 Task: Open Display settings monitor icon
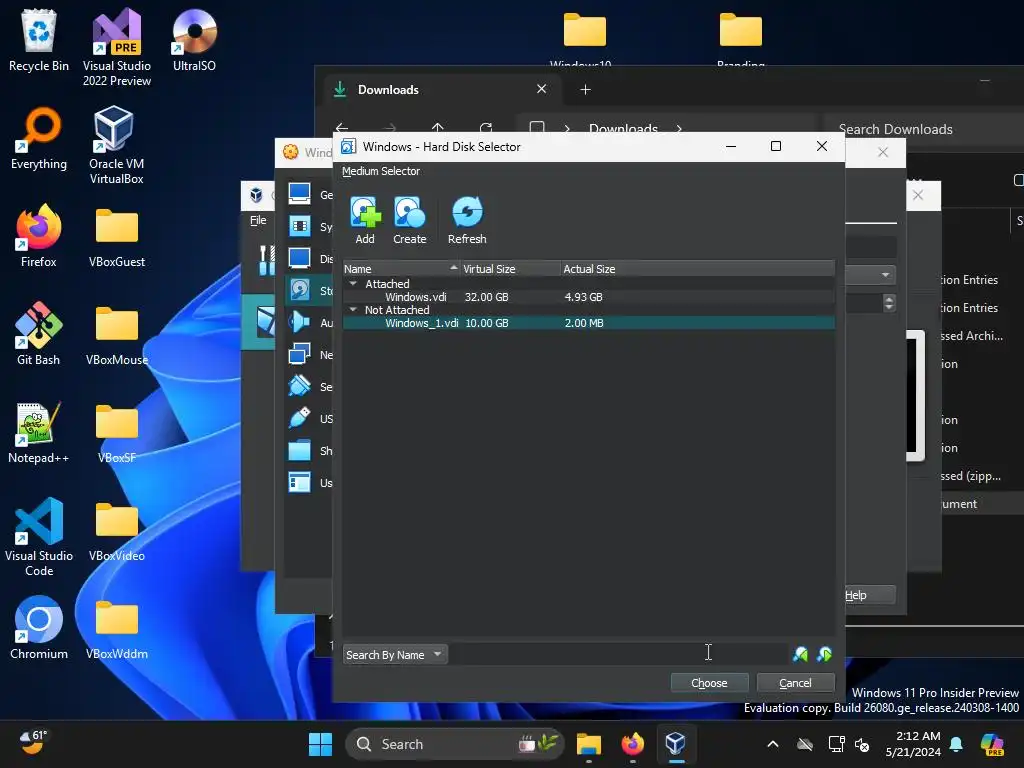[x=300, y=258]
